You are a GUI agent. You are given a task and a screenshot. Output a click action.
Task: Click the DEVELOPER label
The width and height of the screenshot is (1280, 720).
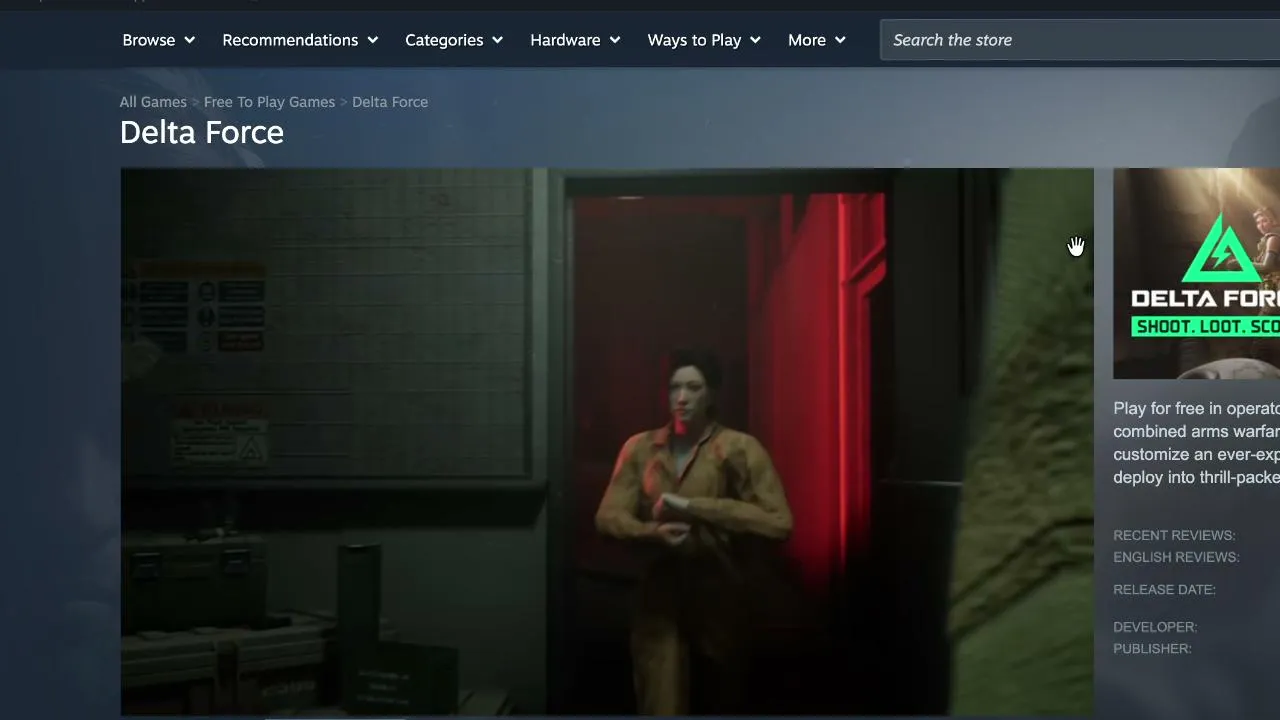click(1155, 627)
